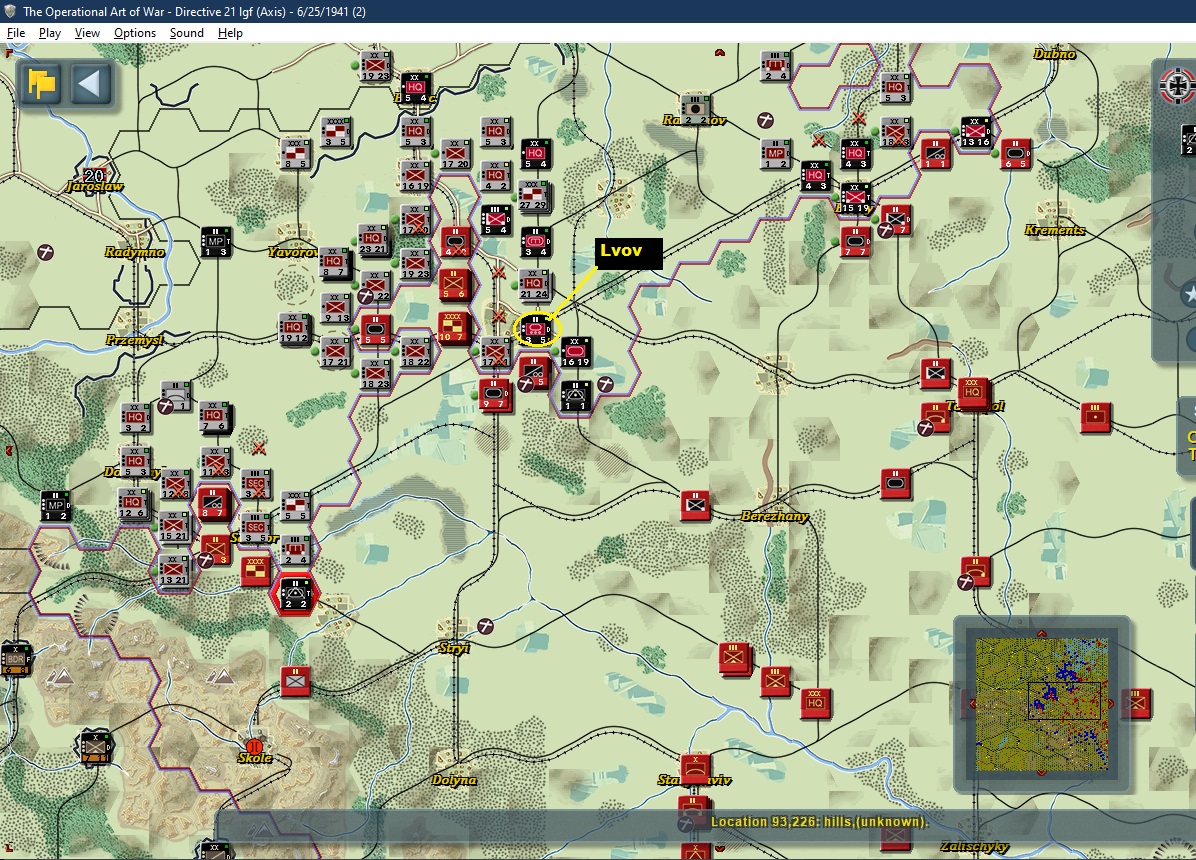Select the red armor 7 7 counter
This screenshot has height=860, width=1196.
coord(855,241)
